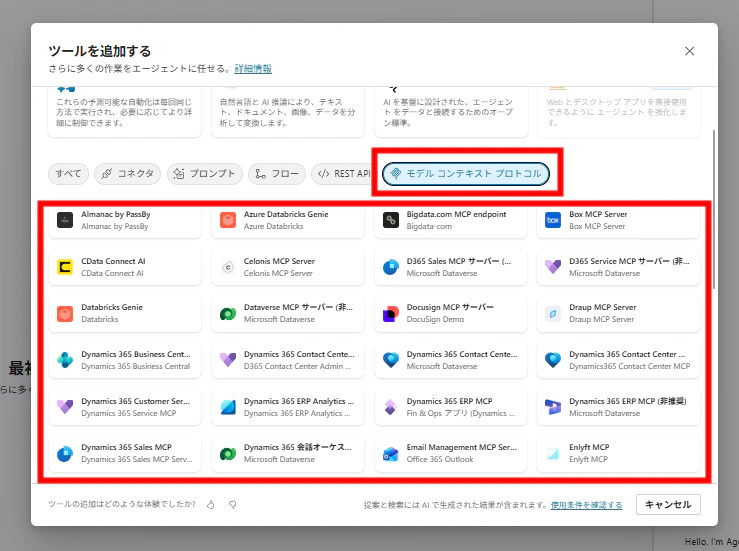Select the Dynamics365 Contact Center MCP card
The image size is (739, 551).
tap(618, 360)
